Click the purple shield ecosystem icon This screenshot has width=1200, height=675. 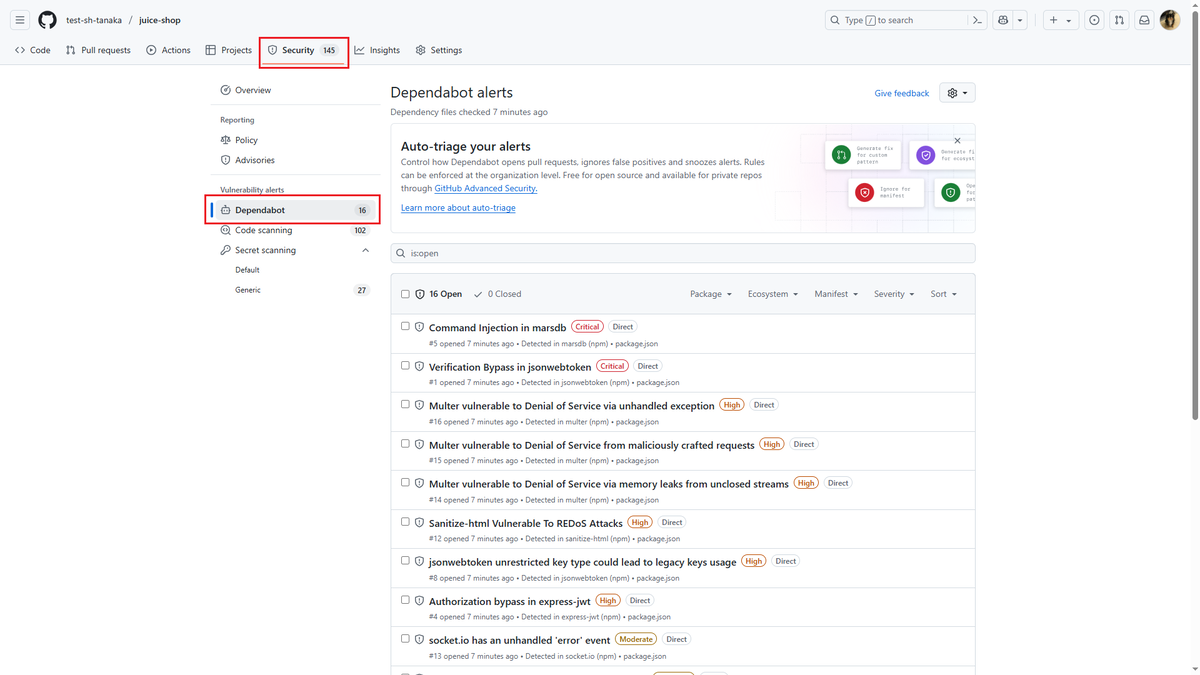[925, 155]
